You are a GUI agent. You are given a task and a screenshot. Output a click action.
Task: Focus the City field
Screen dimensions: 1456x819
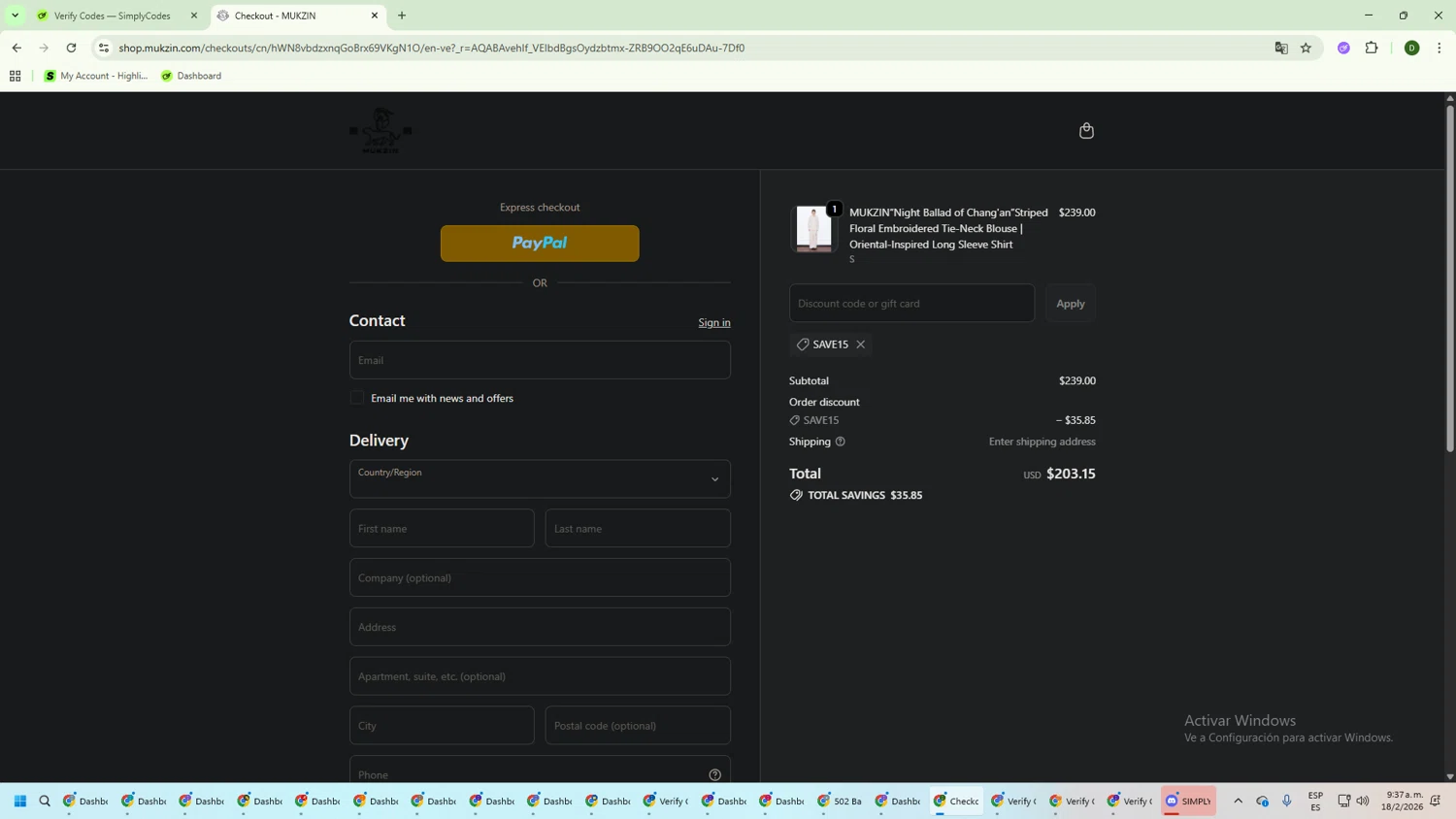coord(442,726)
